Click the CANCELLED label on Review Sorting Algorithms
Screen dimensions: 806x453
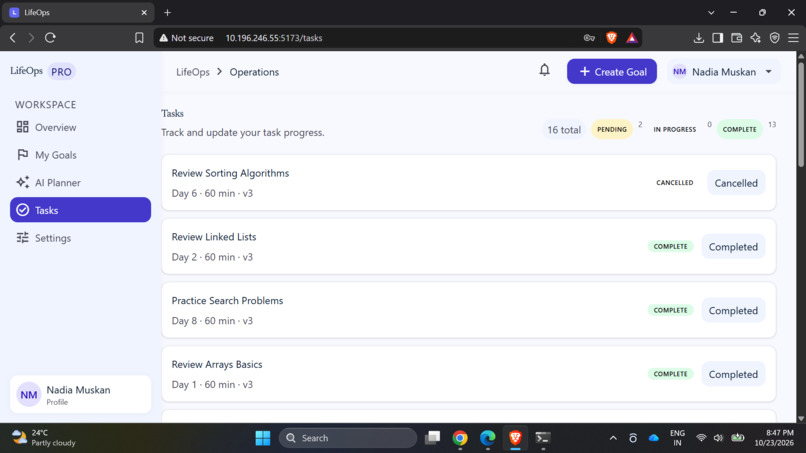(x=674, y=183)
